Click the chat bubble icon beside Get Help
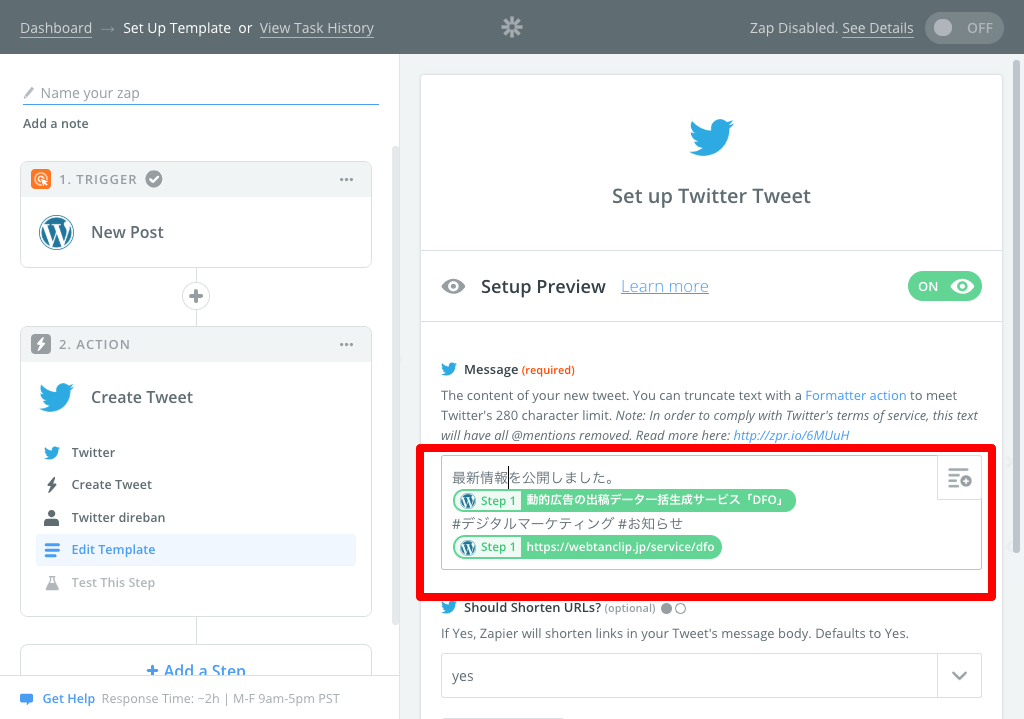Image resolution: width=1024 pixels, height=719 pixels. tap(27, 699)
